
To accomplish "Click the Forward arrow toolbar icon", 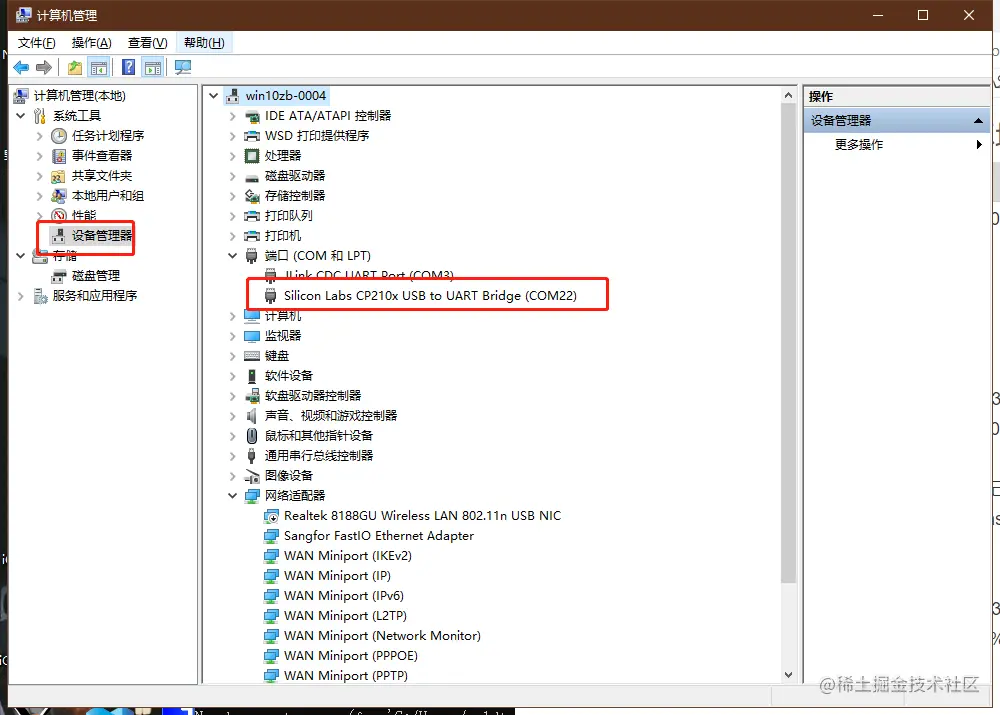I will pos(44,67).
